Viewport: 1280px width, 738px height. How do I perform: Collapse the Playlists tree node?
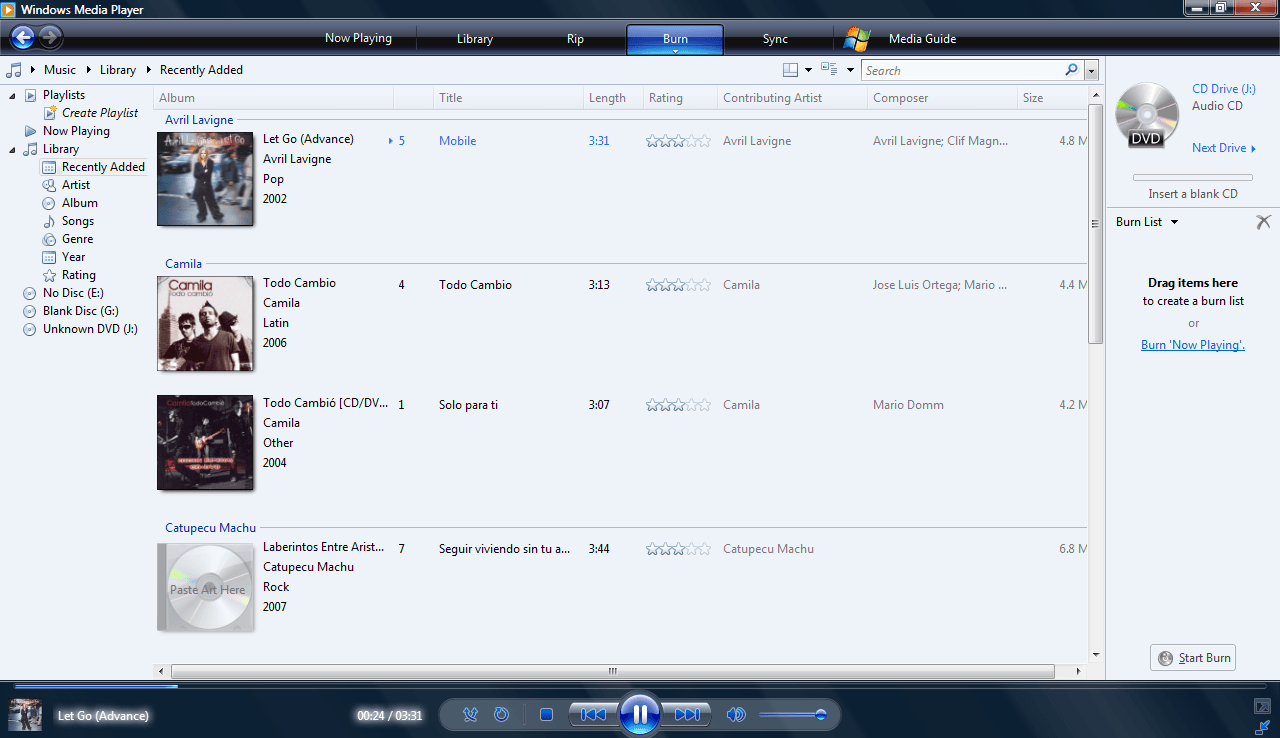12,95
